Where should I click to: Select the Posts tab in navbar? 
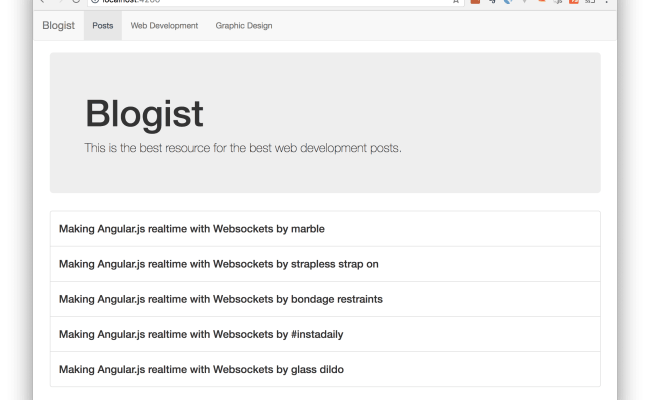[103, 26]
